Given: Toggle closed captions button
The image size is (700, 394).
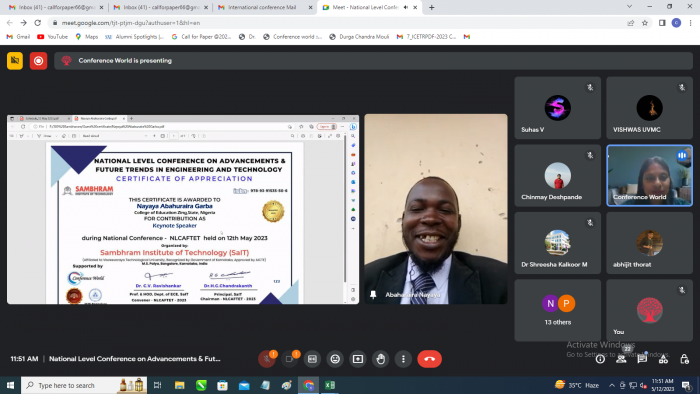Looking at the screenshot, I should tap(312, 359).
